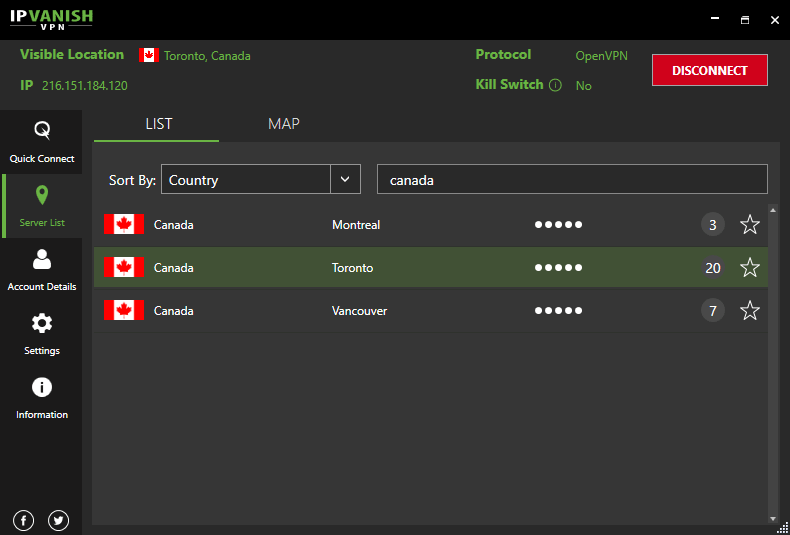Click the IPVanish VPN logo

tap(51, 20)
